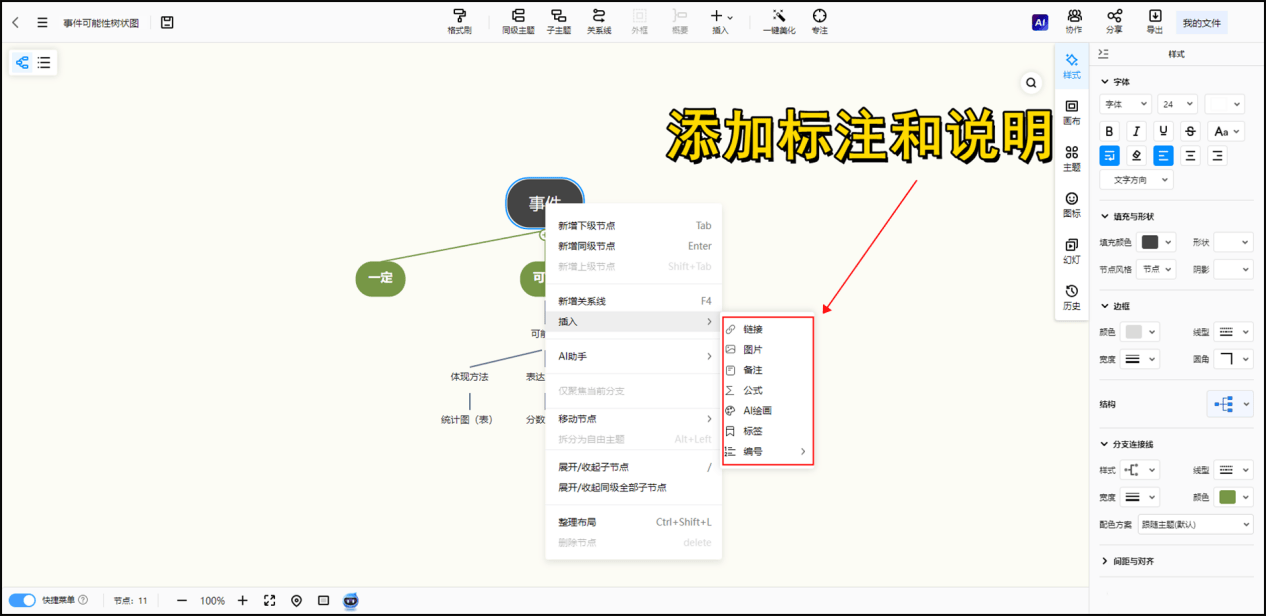This screenshot has width=1266, height=616.
Task: Choose 备注 from the insert submenu
Action: point(752,370)
